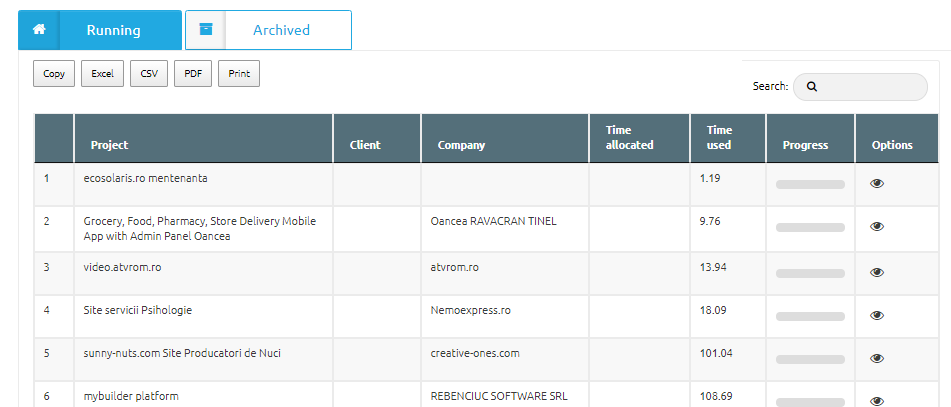
Task: View ecosolaris.ro mentenanta project via eye icon
Action: click(x=877, y=184)
